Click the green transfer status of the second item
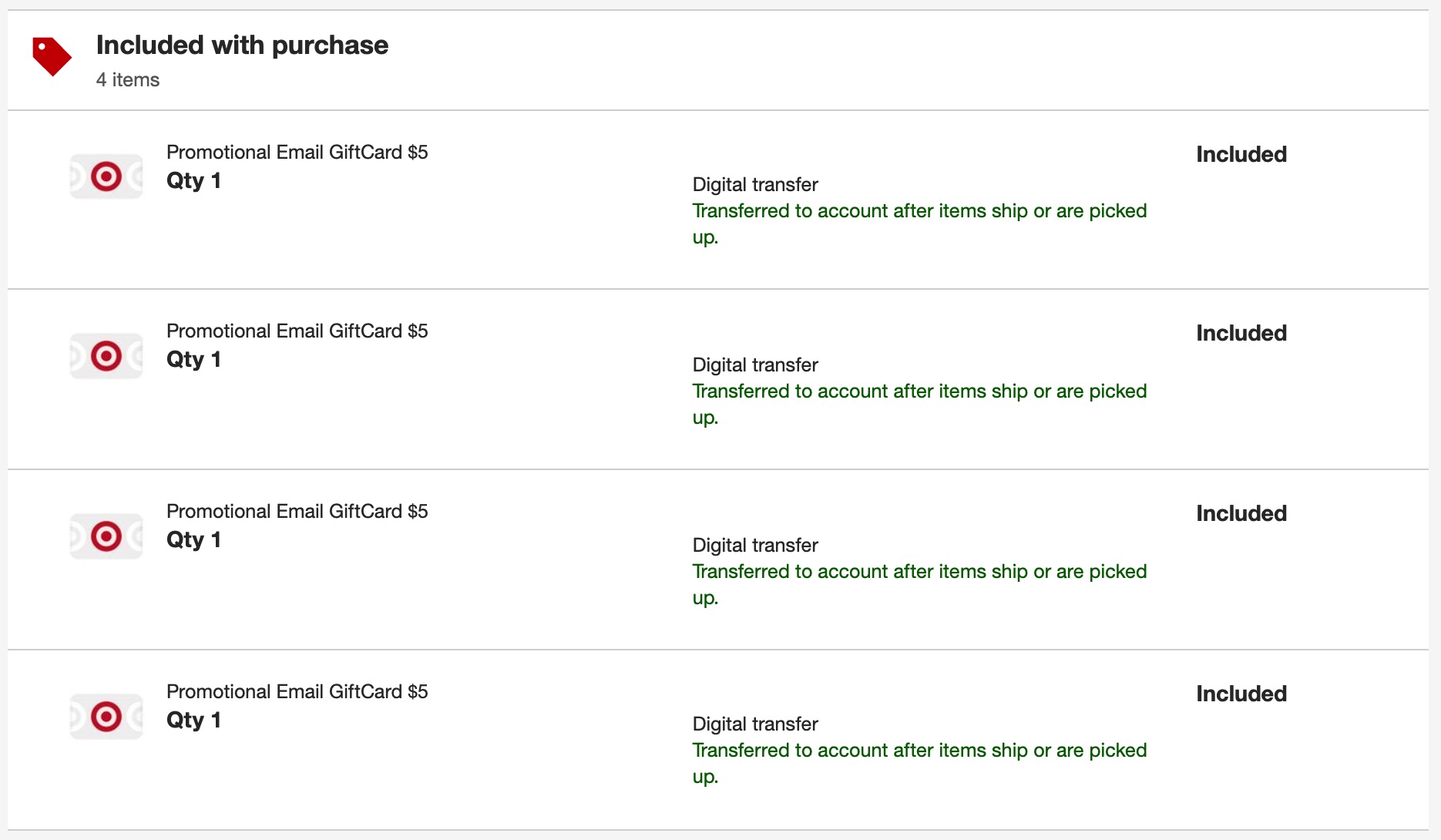The width and height of the screenshot is (1441, 840). pyautogui.click(x=919, y=391)
